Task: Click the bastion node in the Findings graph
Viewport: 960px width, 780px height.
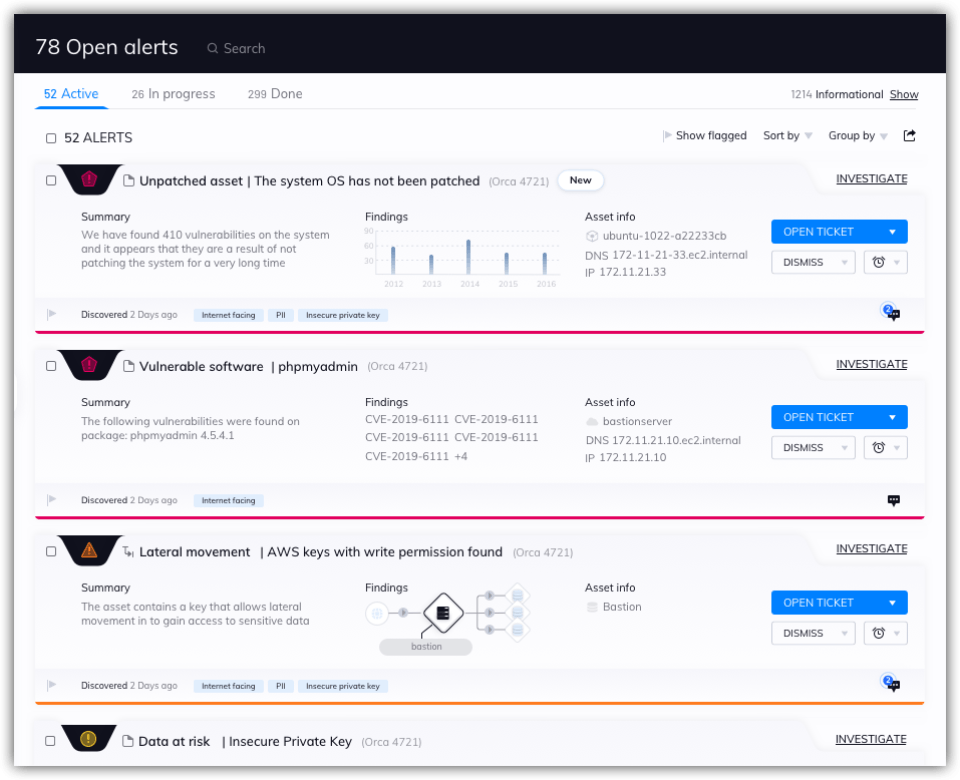Action: click(440, 613)
